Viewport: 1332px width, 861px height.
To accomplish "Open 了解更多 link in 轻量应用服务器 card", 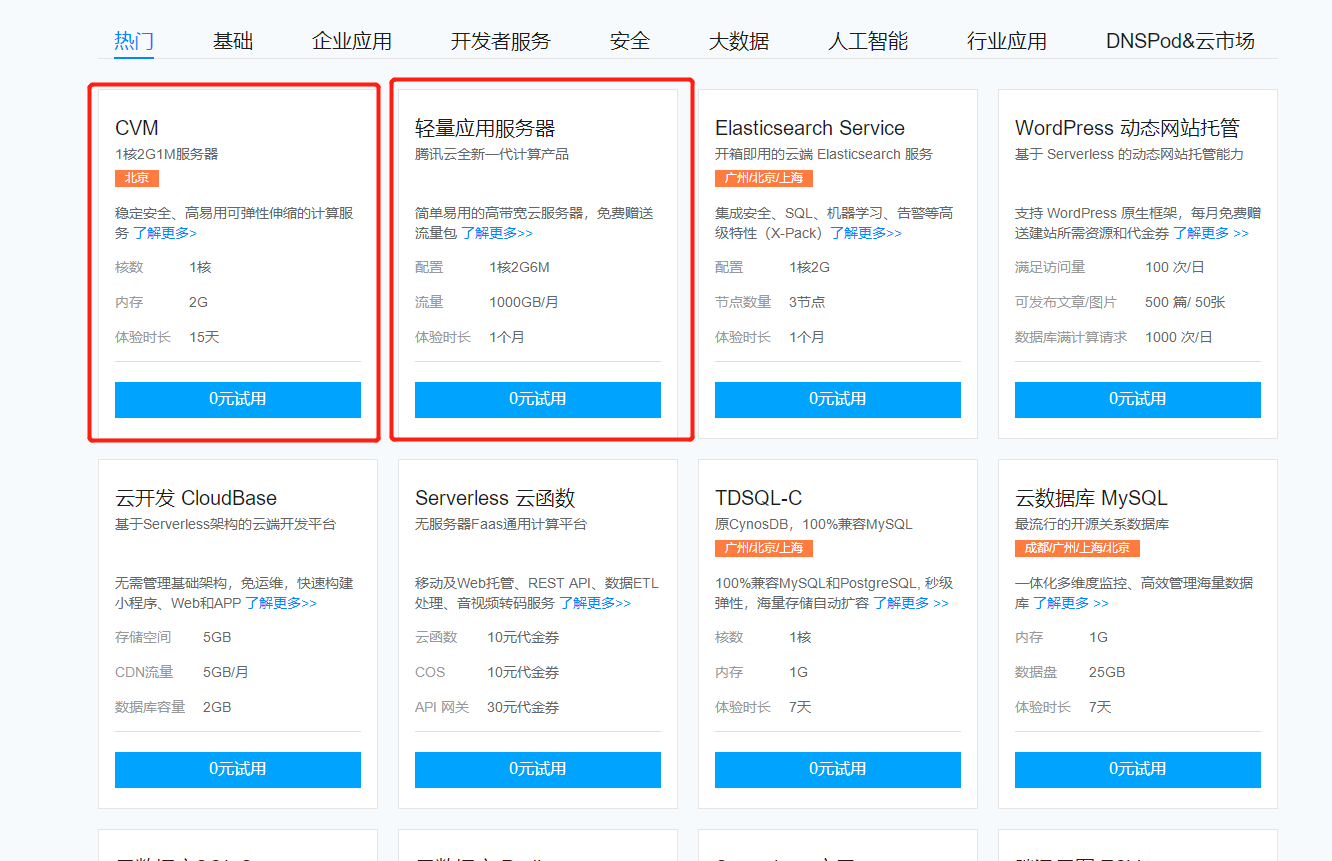I will pyautogui.click(x=497, y=233).
